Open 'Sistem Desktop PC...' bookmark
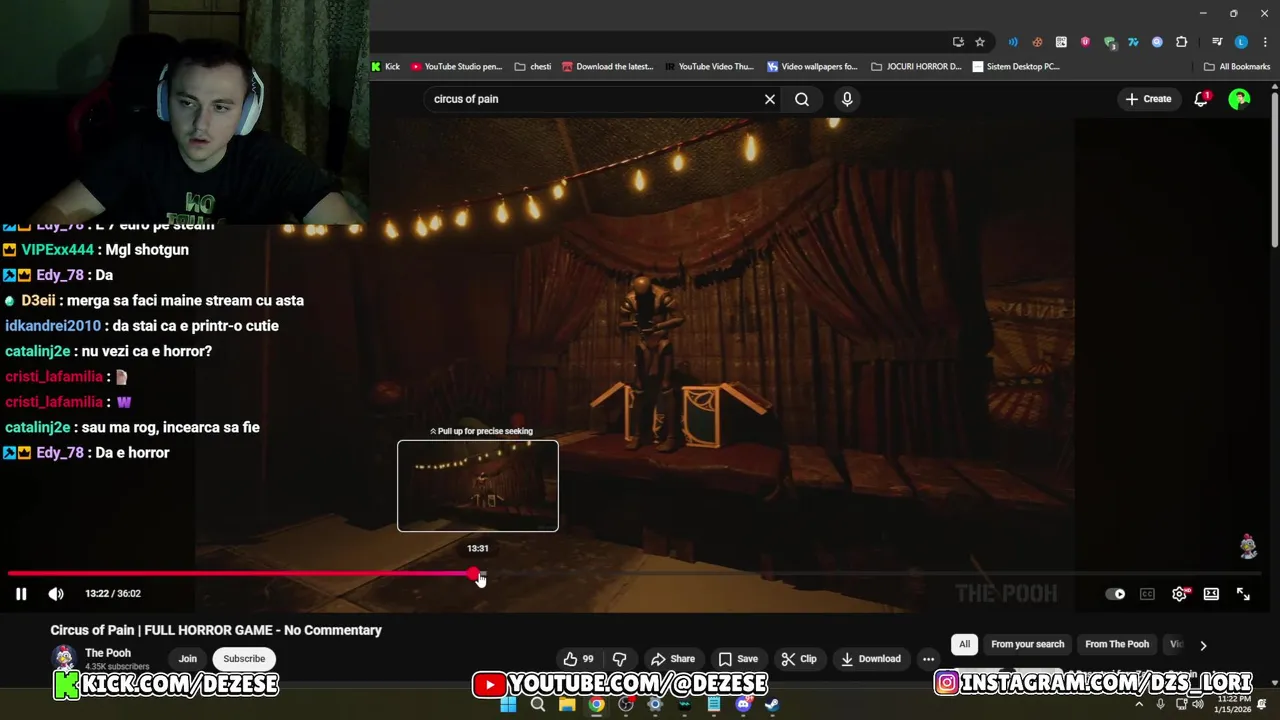Image resolution: width=1280 pixels, height=720 pixels. tap(1017, 67)
